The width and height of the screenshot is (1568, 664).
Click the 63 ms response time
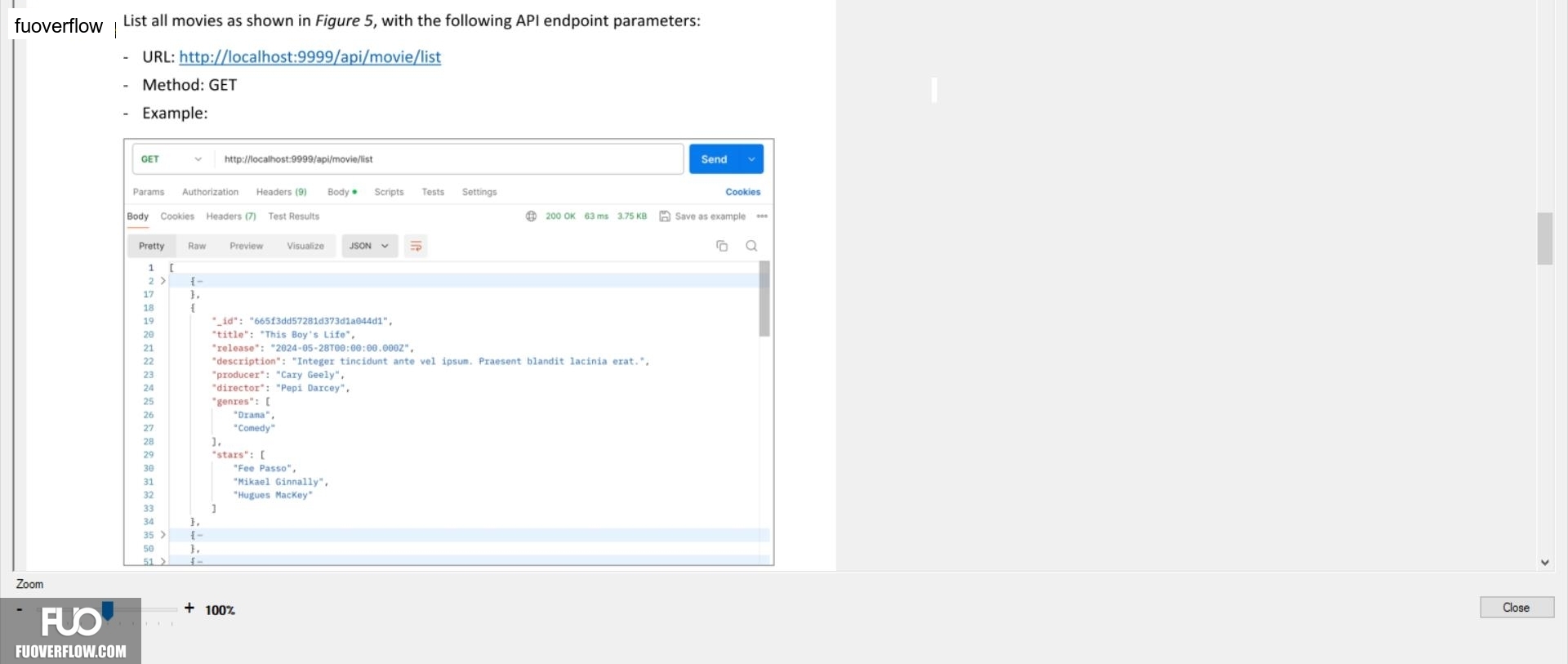tap(596, 216)
